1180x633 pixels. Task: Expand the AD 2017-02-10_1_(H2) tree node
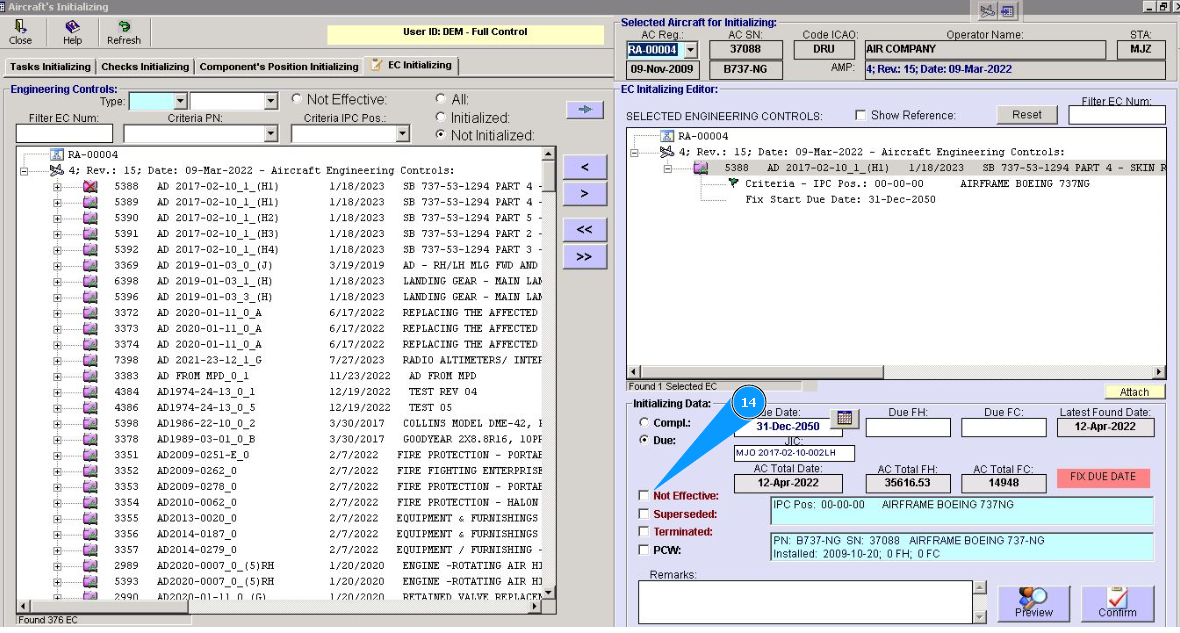(58, 218)
